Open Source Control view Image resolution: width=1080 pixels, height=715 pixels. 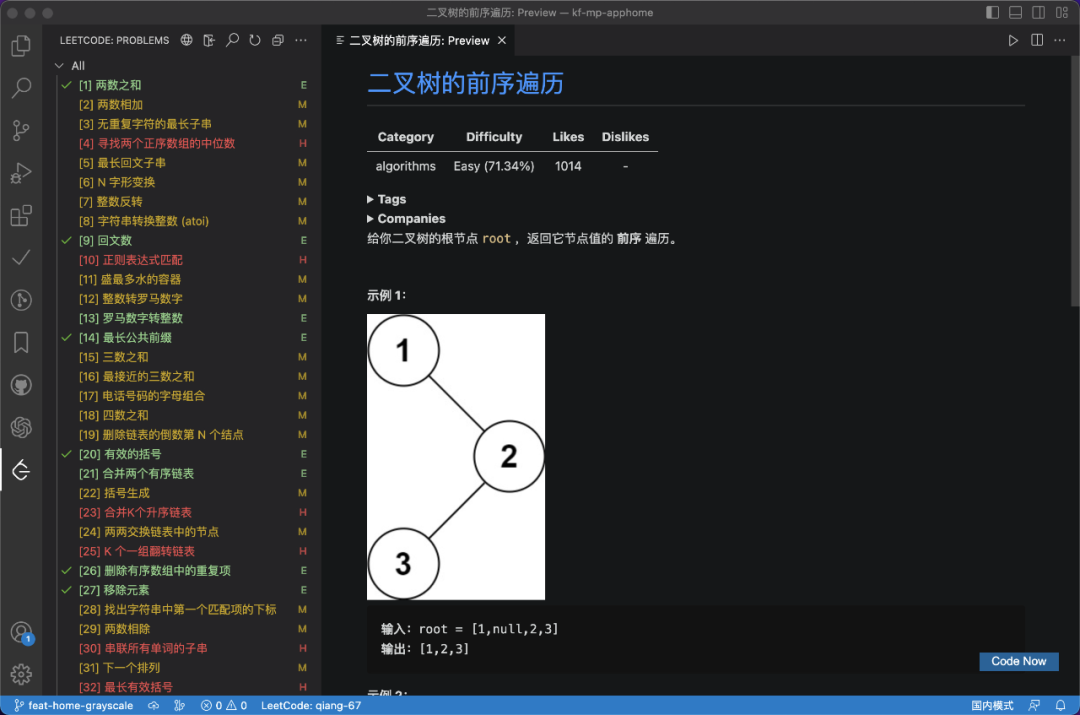click(21, 130)
